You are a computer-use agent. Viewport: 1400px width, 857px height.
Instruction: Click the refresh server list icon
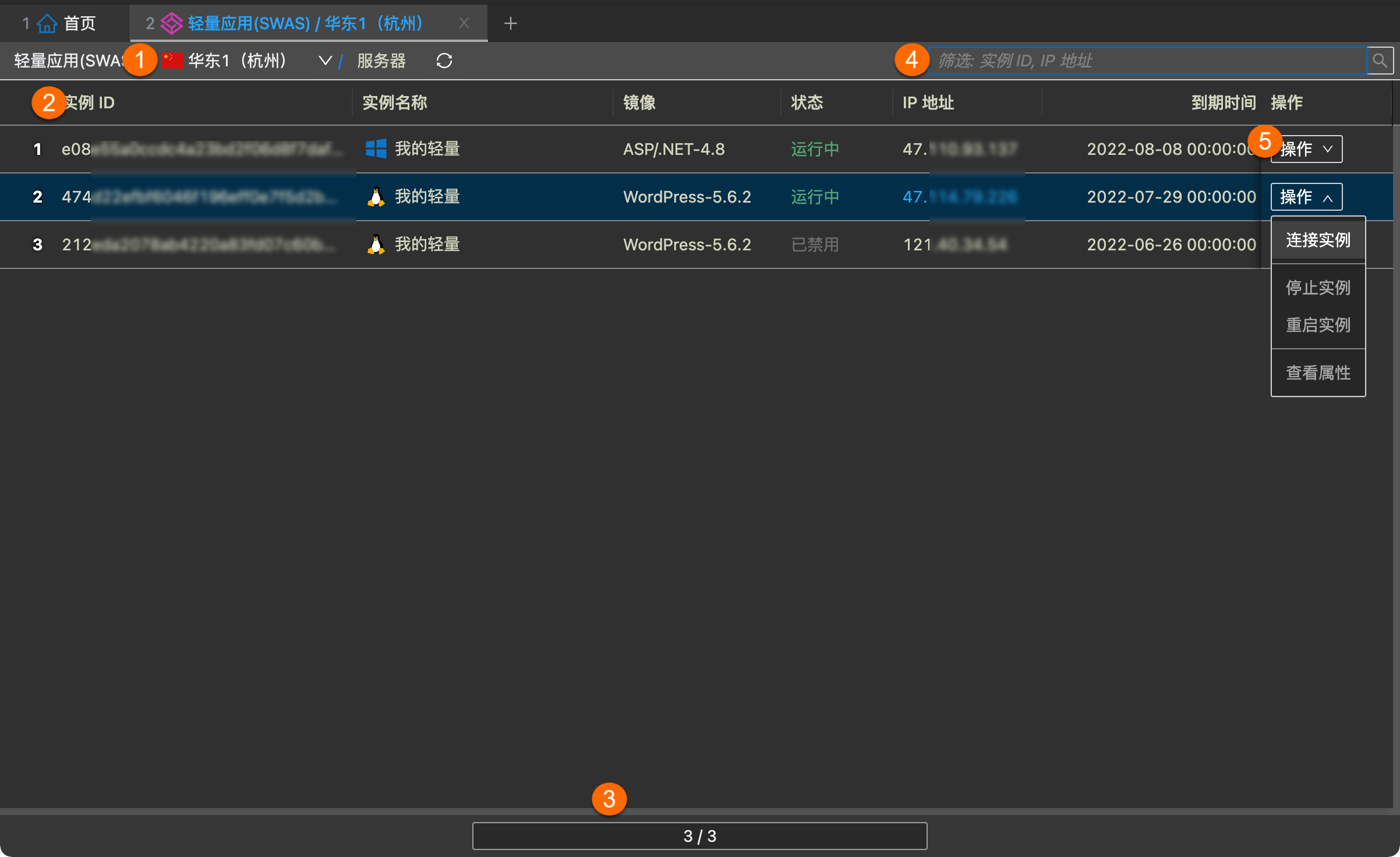(x=444, y=61)
